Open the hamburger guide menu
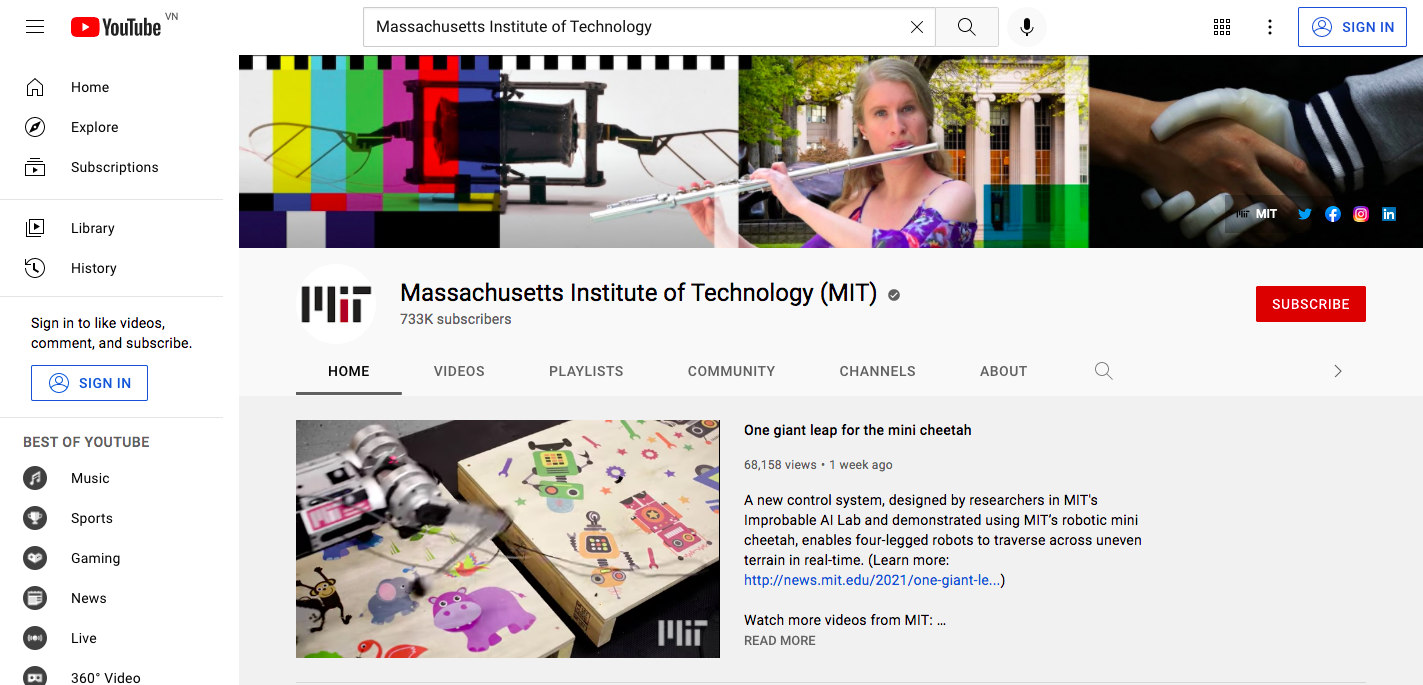1423x685 pixels. pos(35,27)
